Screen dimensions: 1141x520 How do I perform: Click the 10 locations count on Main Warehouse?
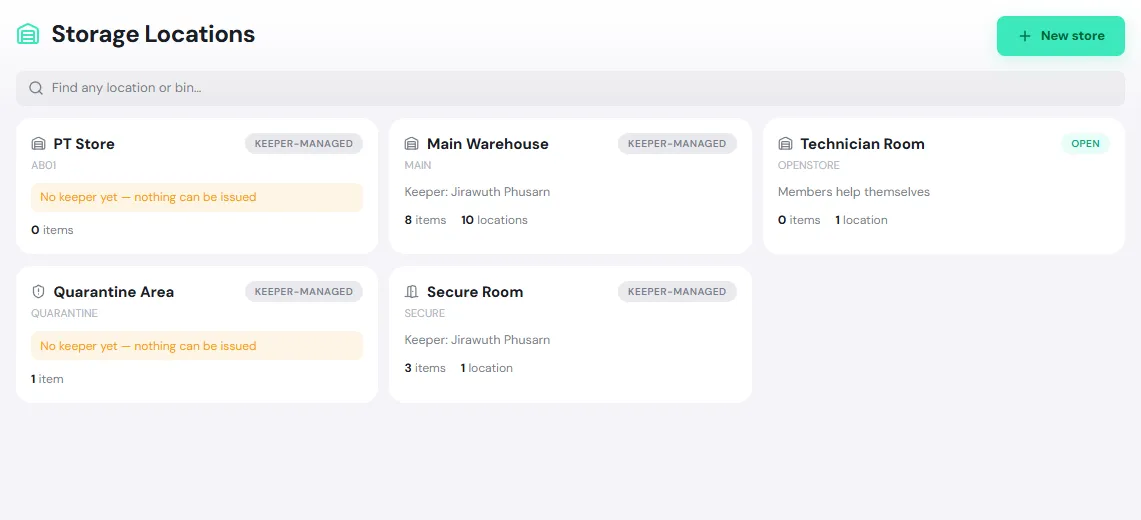tap(494, 220)
